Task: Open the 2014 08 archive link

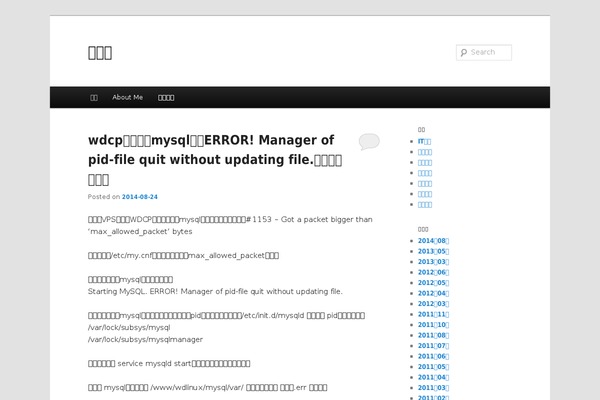Action: click(x=433, y=241)
